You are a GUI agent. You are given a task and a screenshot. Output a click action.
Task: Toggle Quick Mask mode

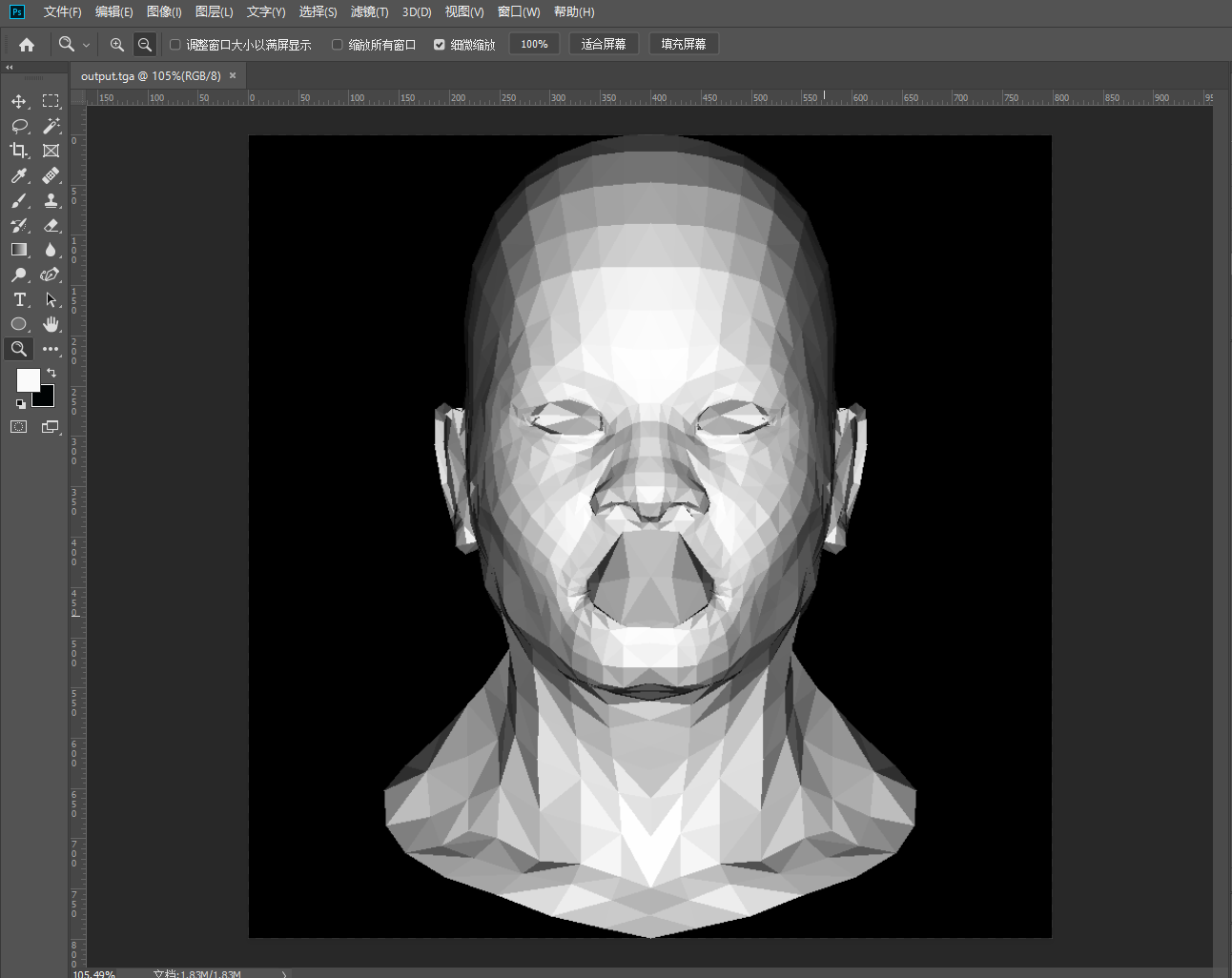click(x=19, y=427)
